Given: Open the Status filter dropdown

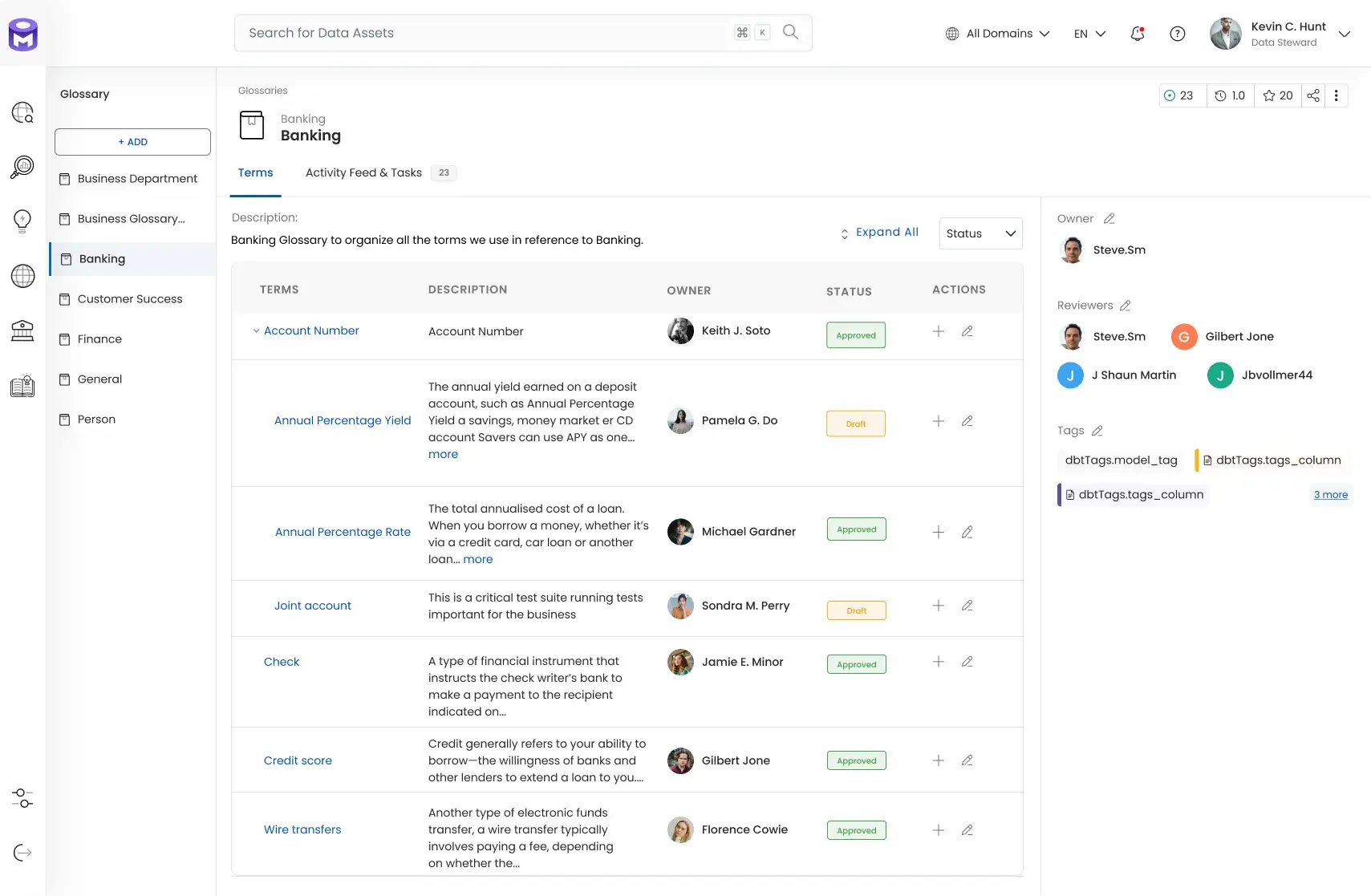Looking at the screenshot, I should pos(980,233).
